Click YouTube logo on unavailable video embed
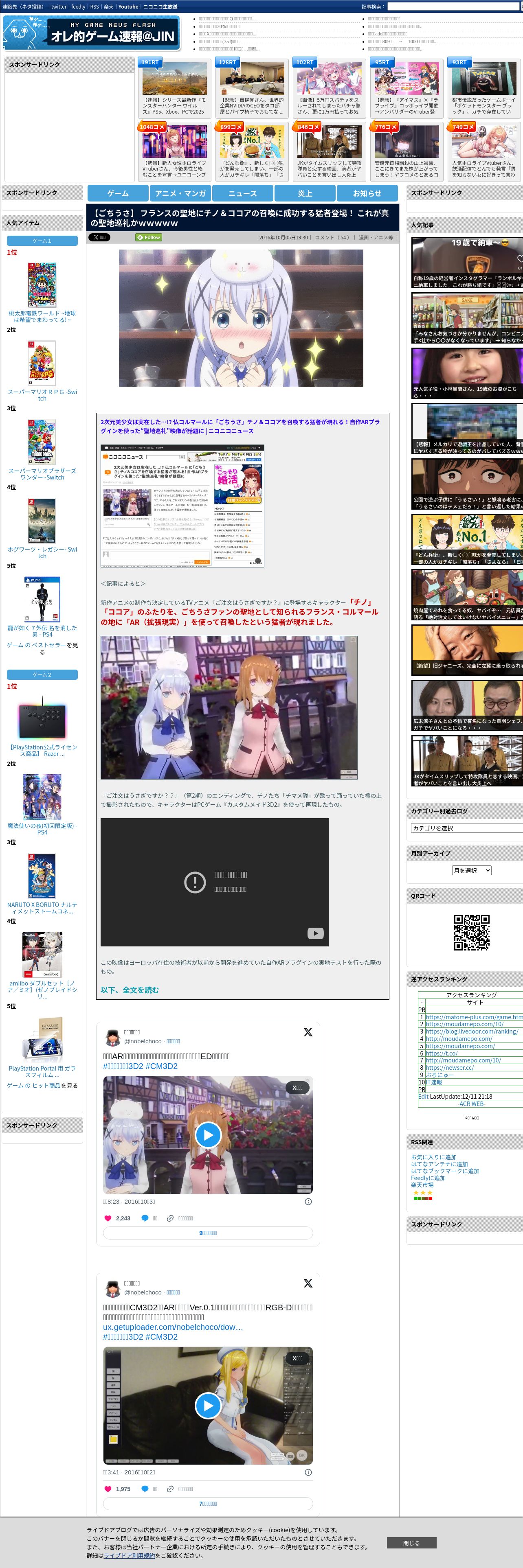The image size is (523, 1568). 315,933
